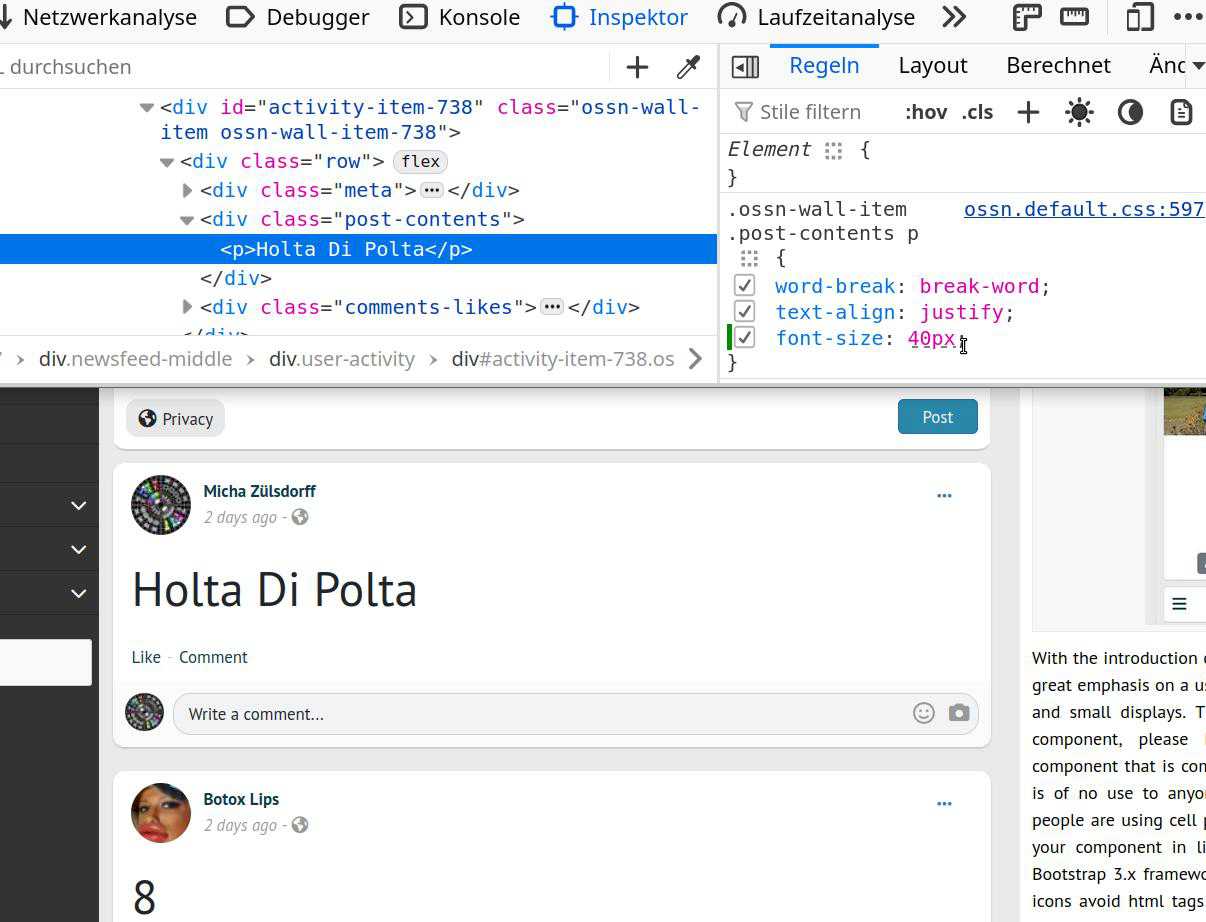The image size is (1206, 922).
Task: Open emoji picker in comment field
Action: [924, 713]
